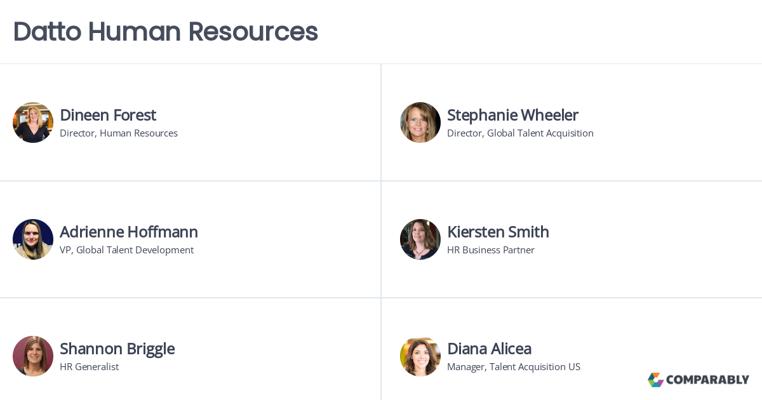The height and width of the screenshot is (400, 762).
Task: Open Kiersten Smith's profile photo
Action: click(x=420, y=239)
